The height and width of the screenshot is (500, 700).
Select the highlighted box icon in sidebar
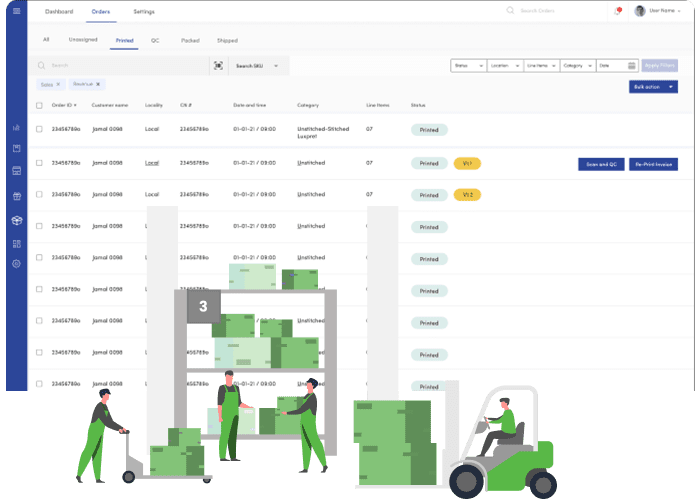(16, 220)
